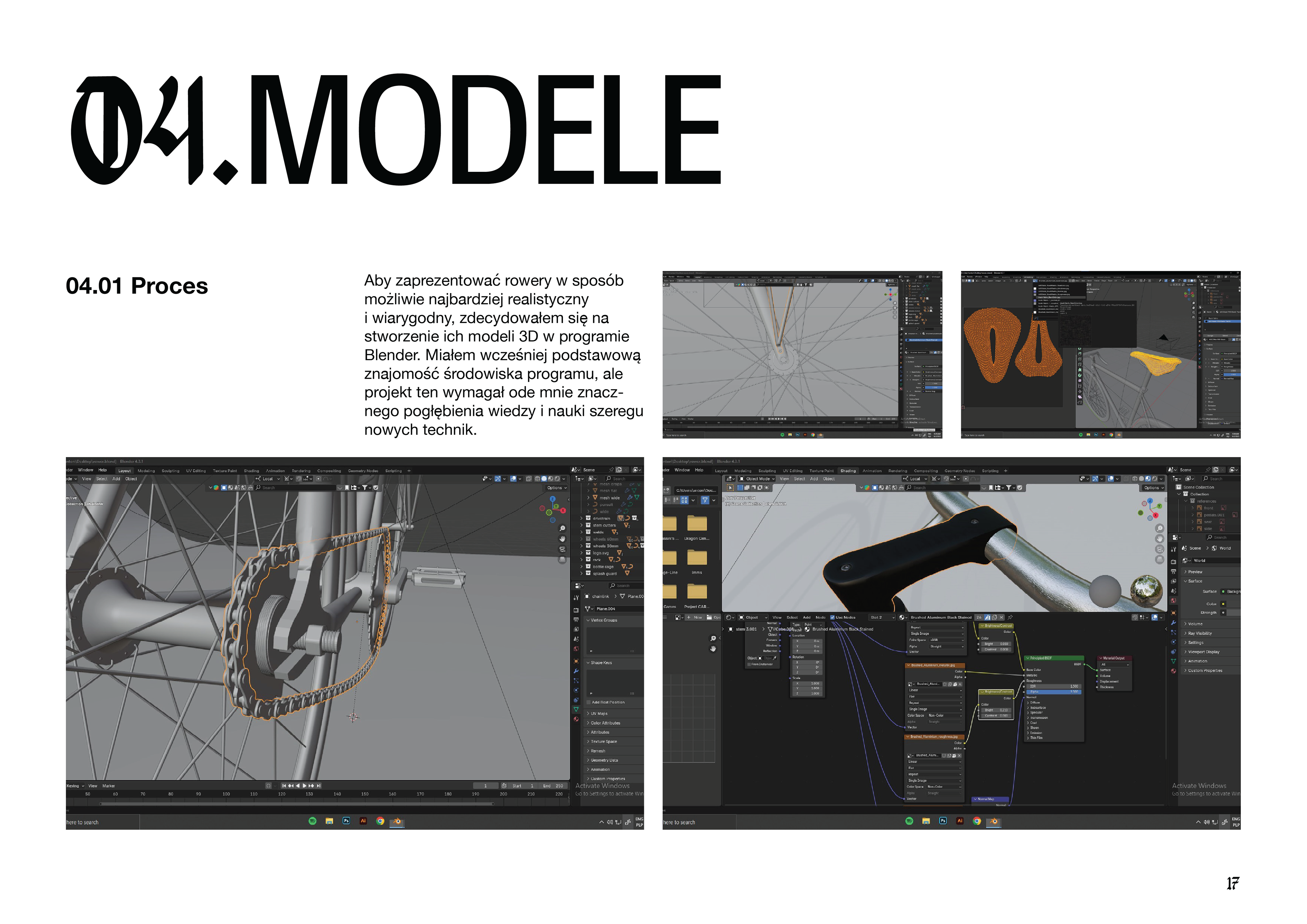Expand the UV Maps panel
The image size is (1307, 924).
point(599,713)
